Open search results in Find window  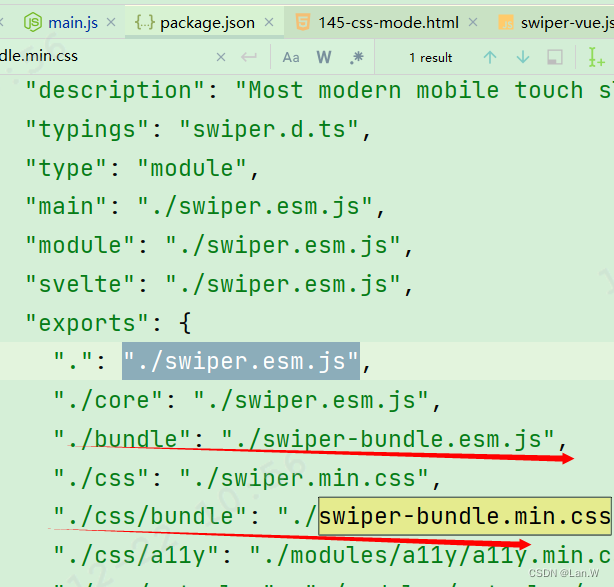(555, 58)
